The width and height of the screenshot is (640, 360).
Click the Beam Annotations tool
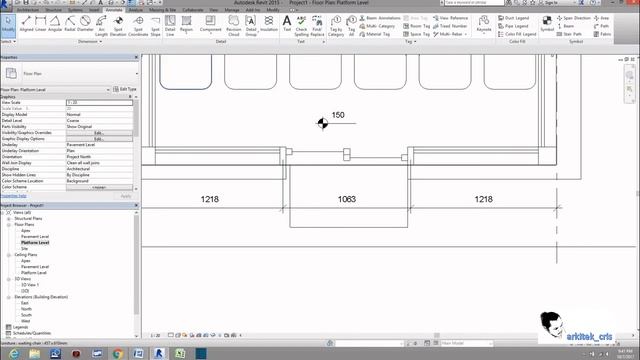[380, 18]
